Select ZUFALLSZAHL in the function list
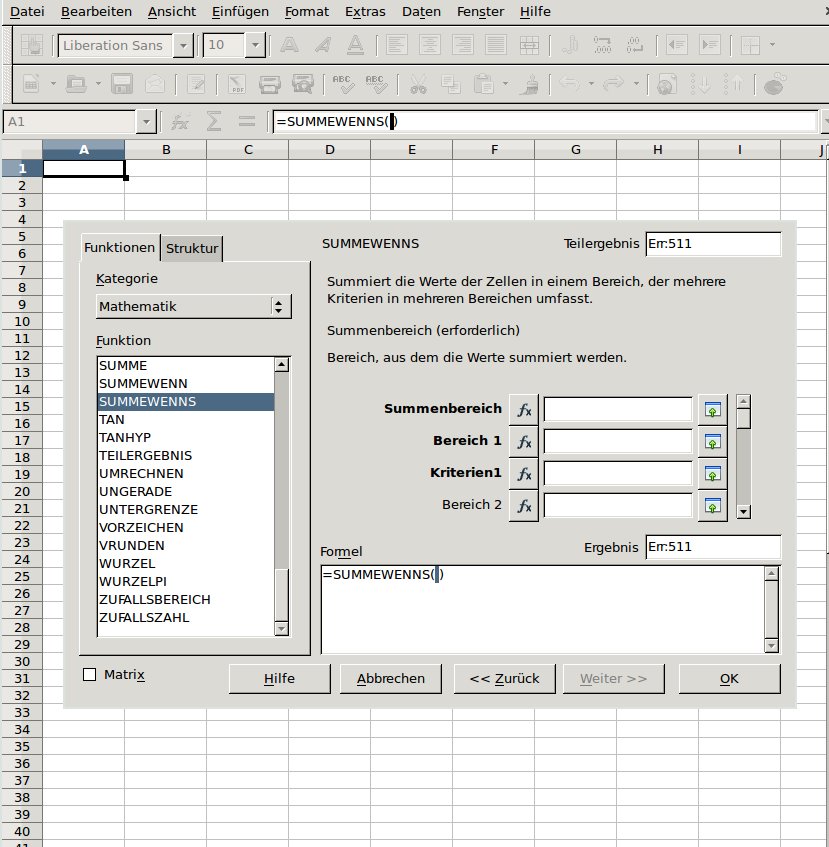Screen dimensions: 829x847 point(186,617)
